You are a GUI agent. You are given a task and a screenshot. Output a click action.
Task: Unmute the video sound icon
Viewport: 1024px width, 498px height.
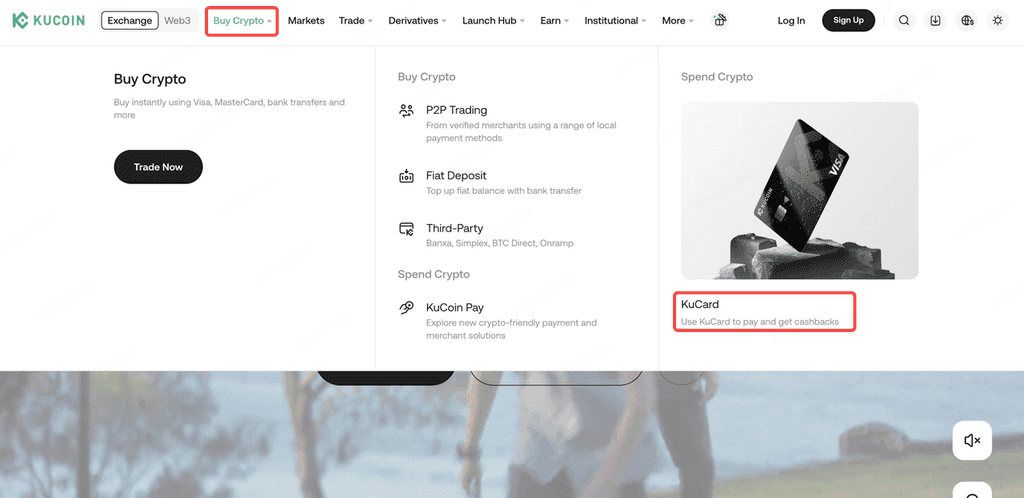point(972,441)
